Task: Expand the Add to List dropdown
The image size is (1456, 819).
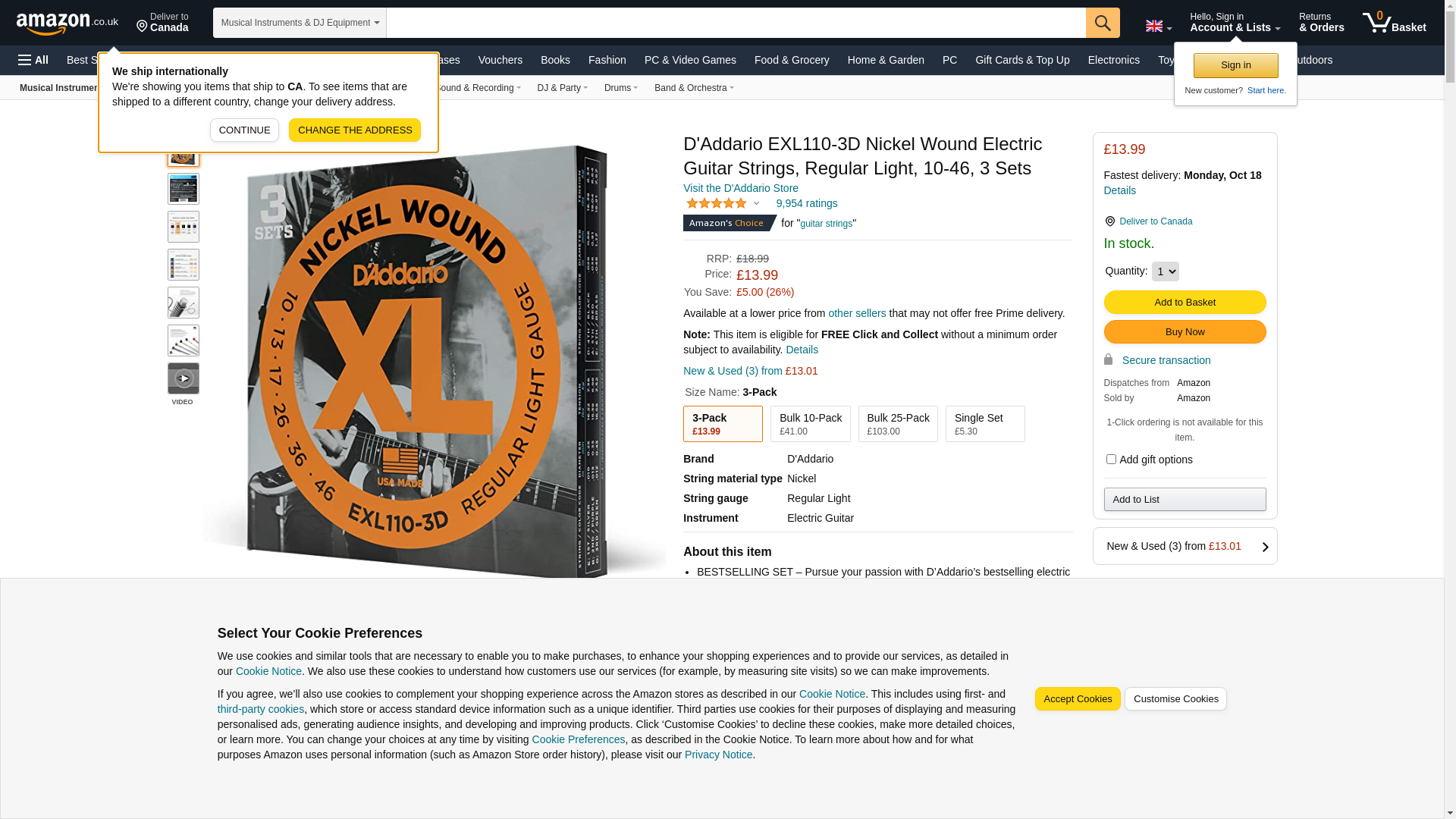Action: (x=1185, y=499)
